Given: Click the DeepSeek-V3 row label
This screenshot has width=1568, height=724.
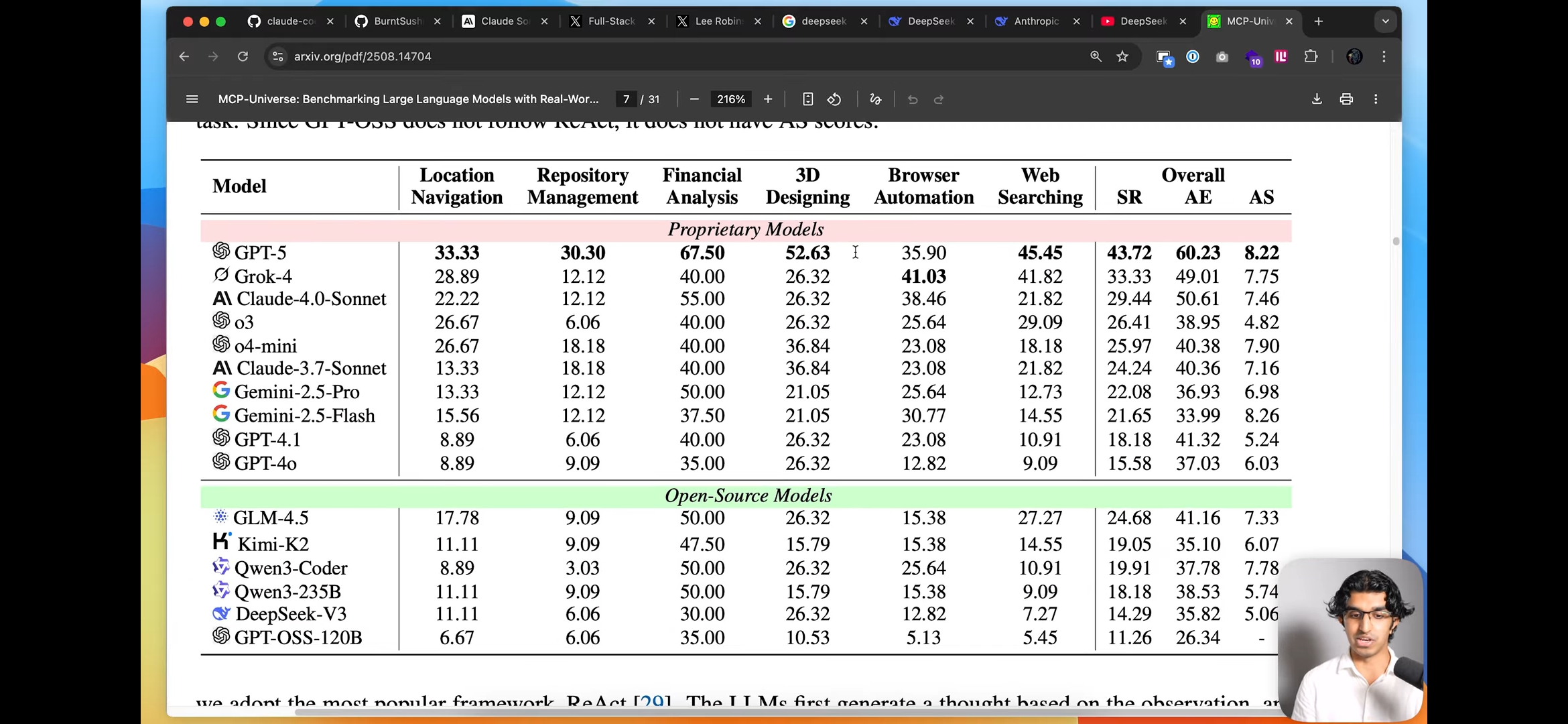Looking at the screenshot, I should click(x=291, y=613).
